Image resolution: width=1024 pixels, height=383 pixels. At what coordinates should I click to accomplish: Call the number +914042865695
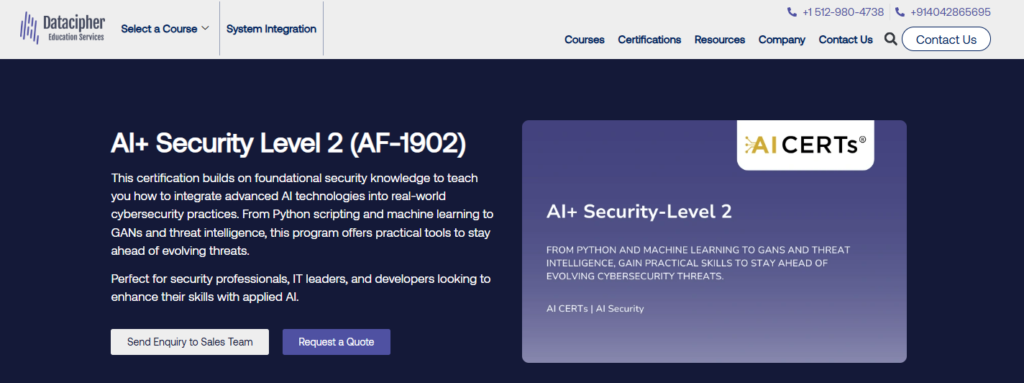[950, 12]
